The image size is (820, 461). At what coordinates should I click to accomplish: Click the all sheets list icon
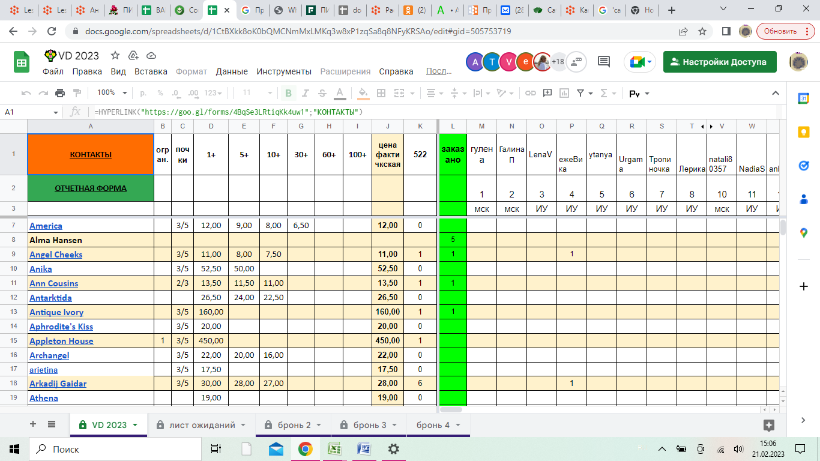52,424
